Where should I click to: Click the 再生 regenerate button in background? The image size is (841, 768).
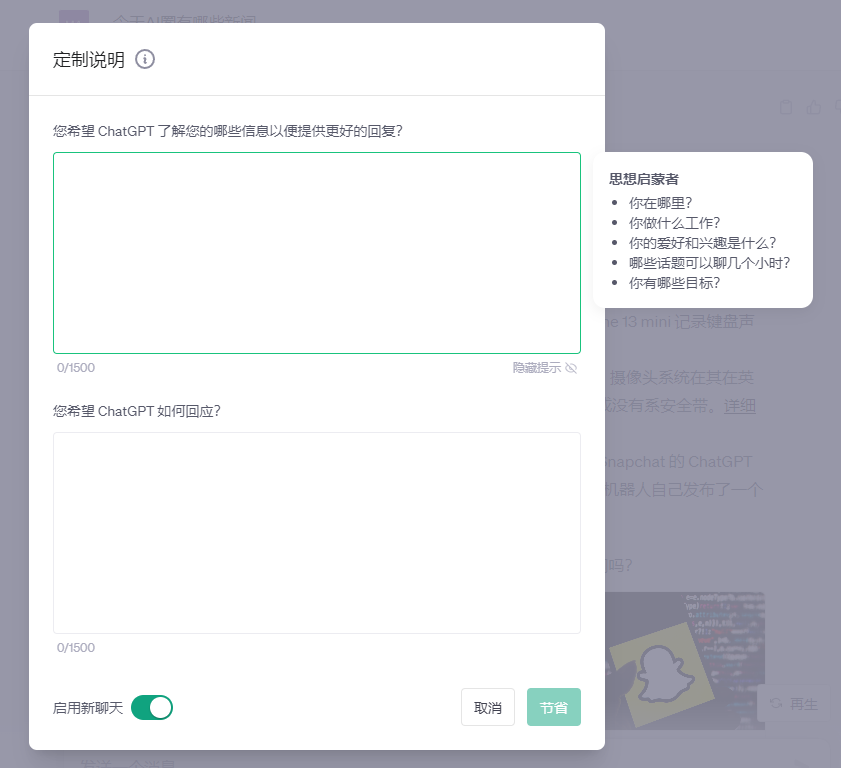tap(794, 704)
